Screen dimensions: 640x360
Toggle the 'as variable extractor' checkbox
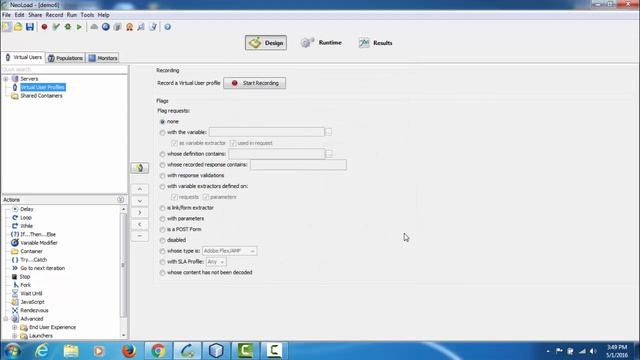pos(175,143)
